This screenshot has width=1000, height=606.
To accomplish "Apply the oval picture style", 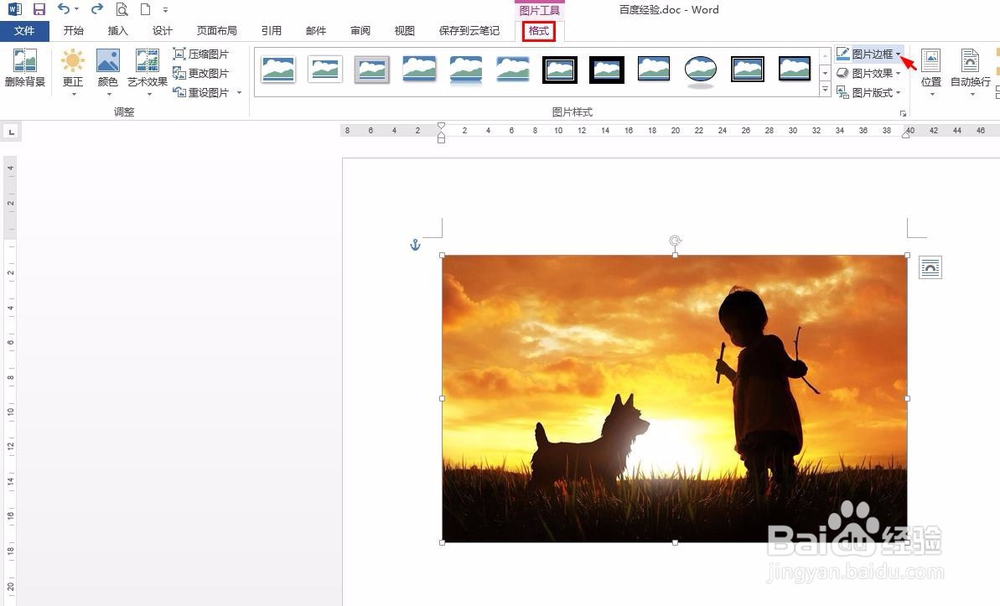I will [x=700, y=70].
